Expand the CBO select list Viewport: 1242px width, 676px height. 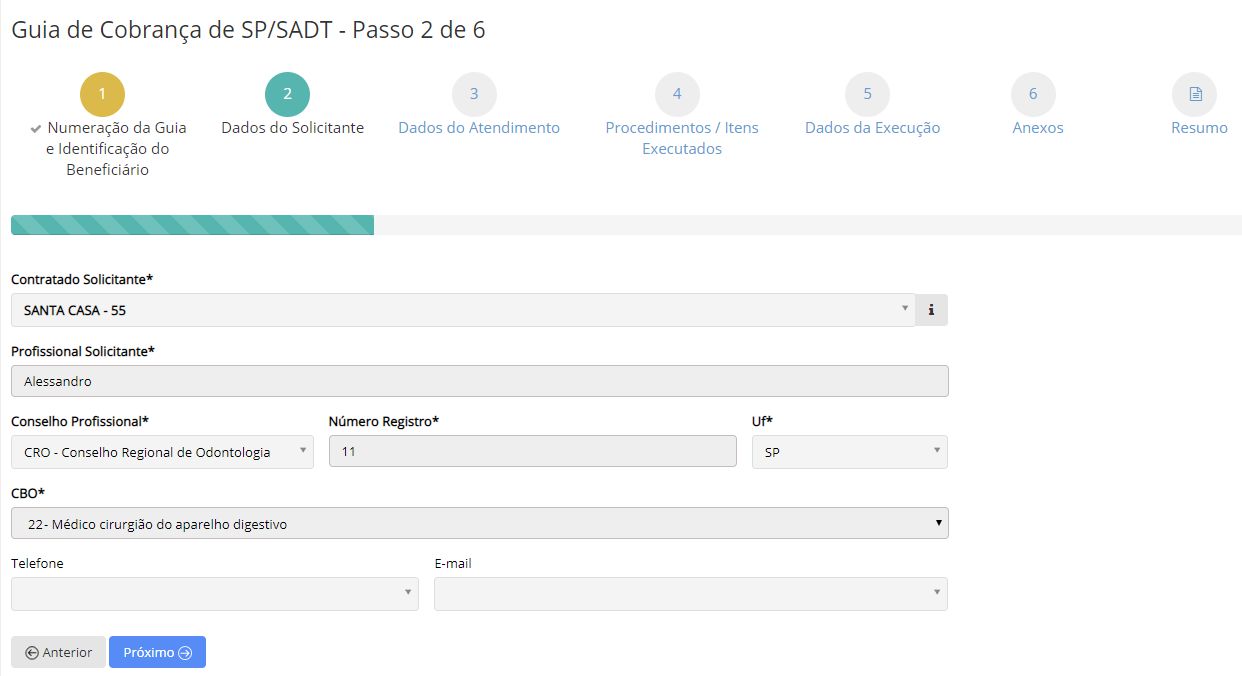(480, 523)
